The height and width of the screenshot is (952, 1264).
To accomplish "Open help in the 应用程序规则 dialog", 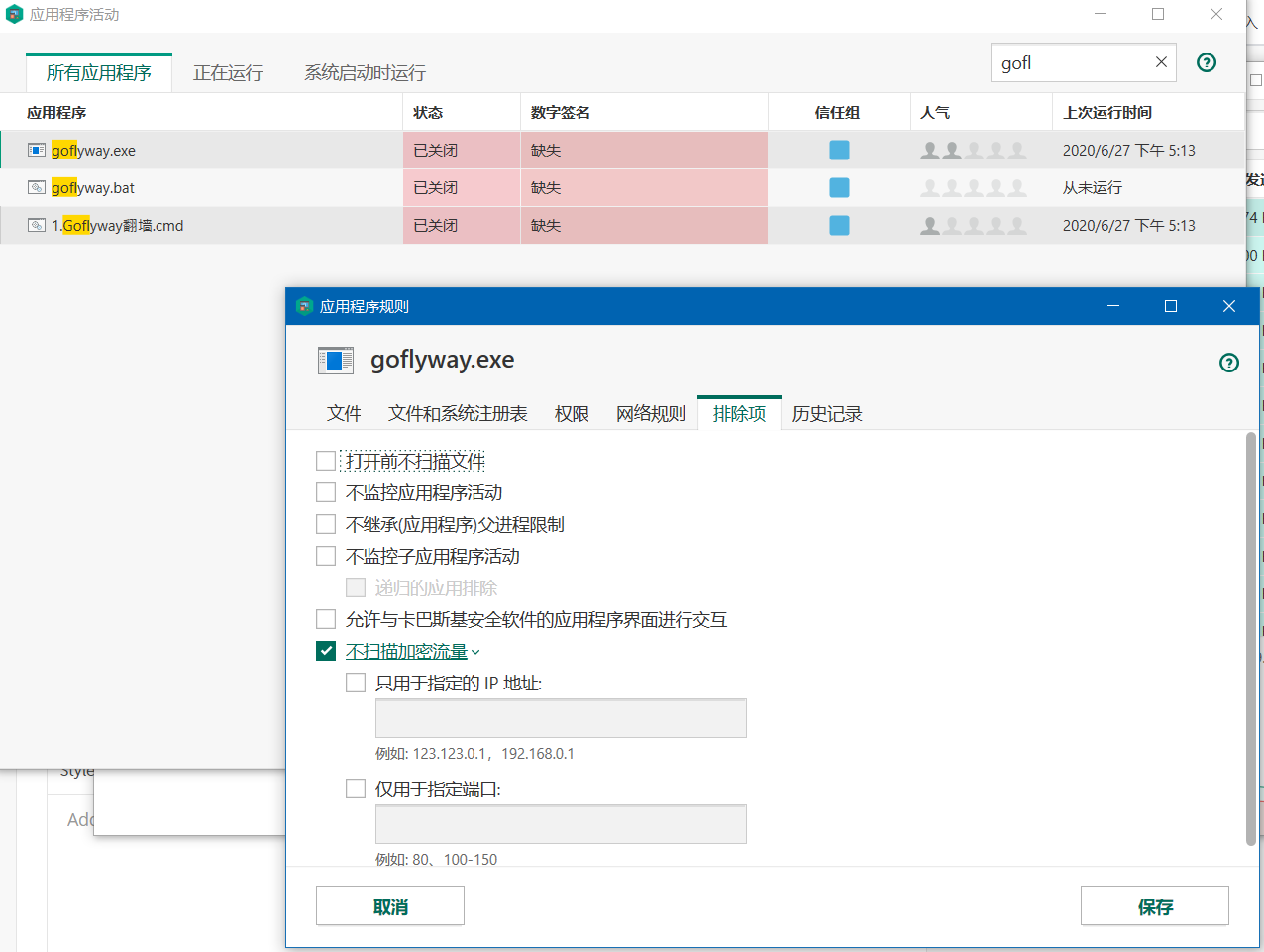I will tap(1228, 363).
